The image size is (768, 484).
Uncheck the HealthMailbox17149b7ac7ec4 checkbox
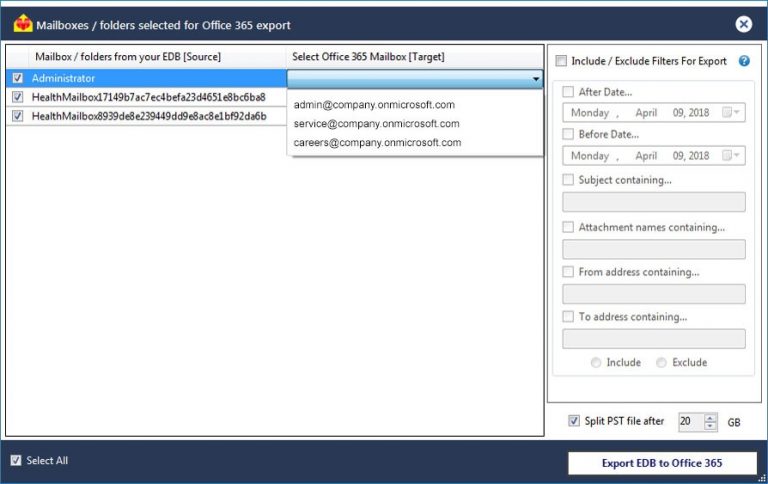click(x=18, y=97)
